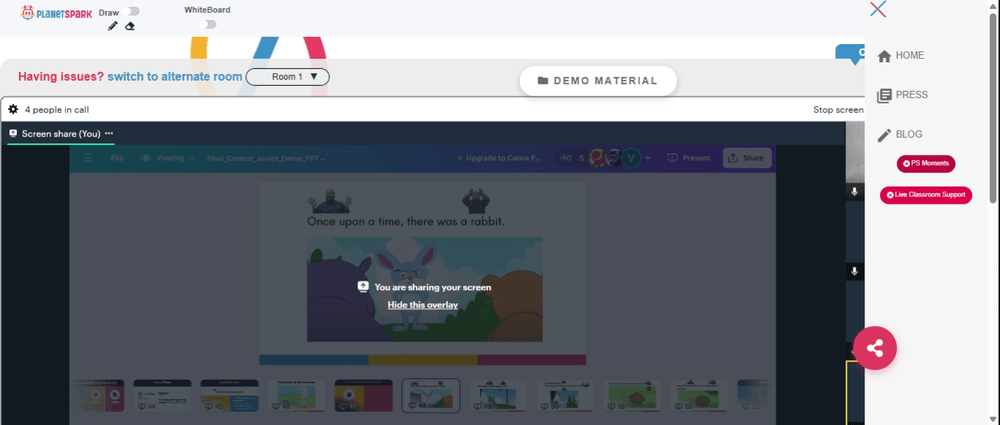1000x425 pixels.
Task: Toggle the Draw switch
Action: click(133, 11)
